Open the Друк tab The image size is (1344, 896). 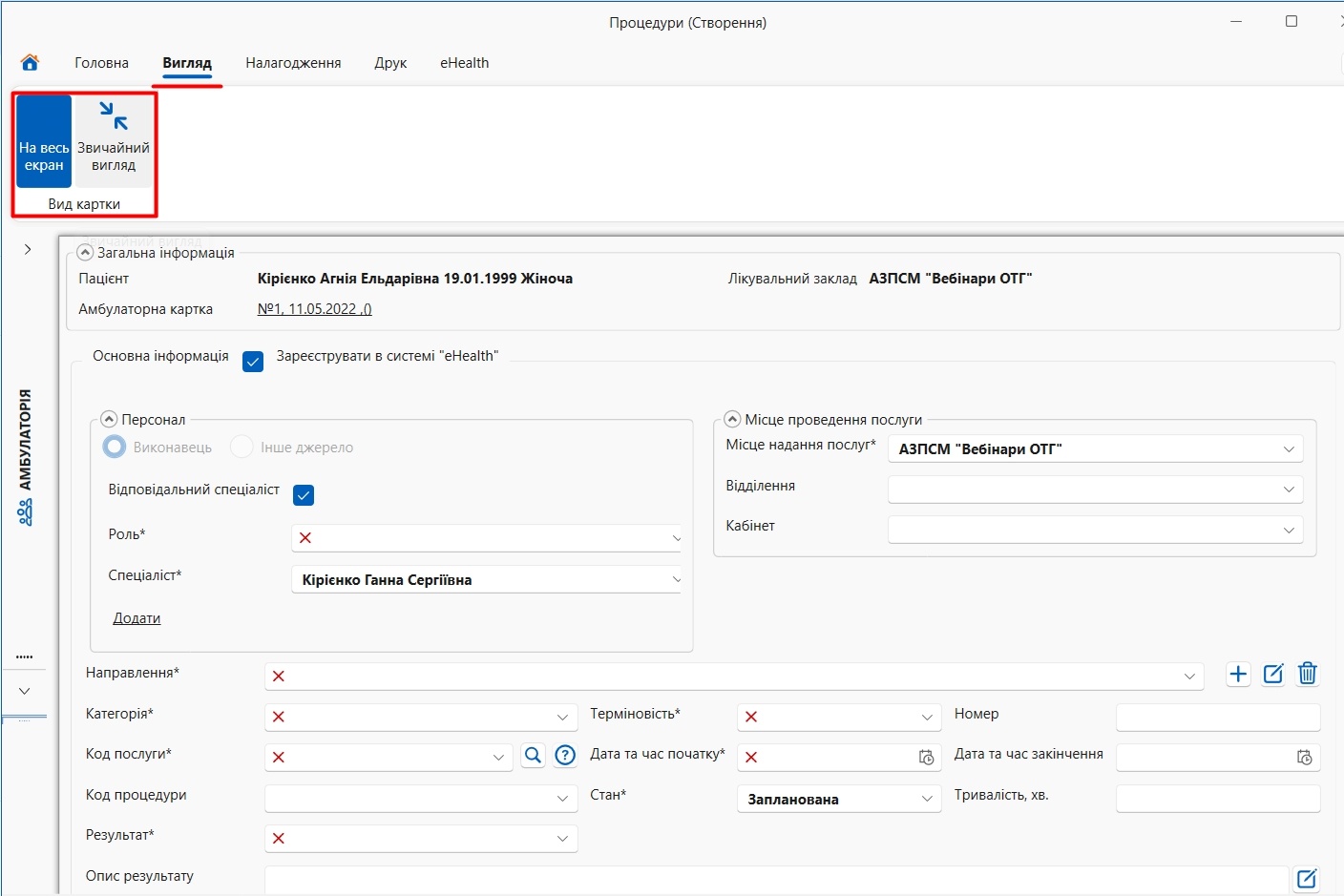(x=390, y=63)
